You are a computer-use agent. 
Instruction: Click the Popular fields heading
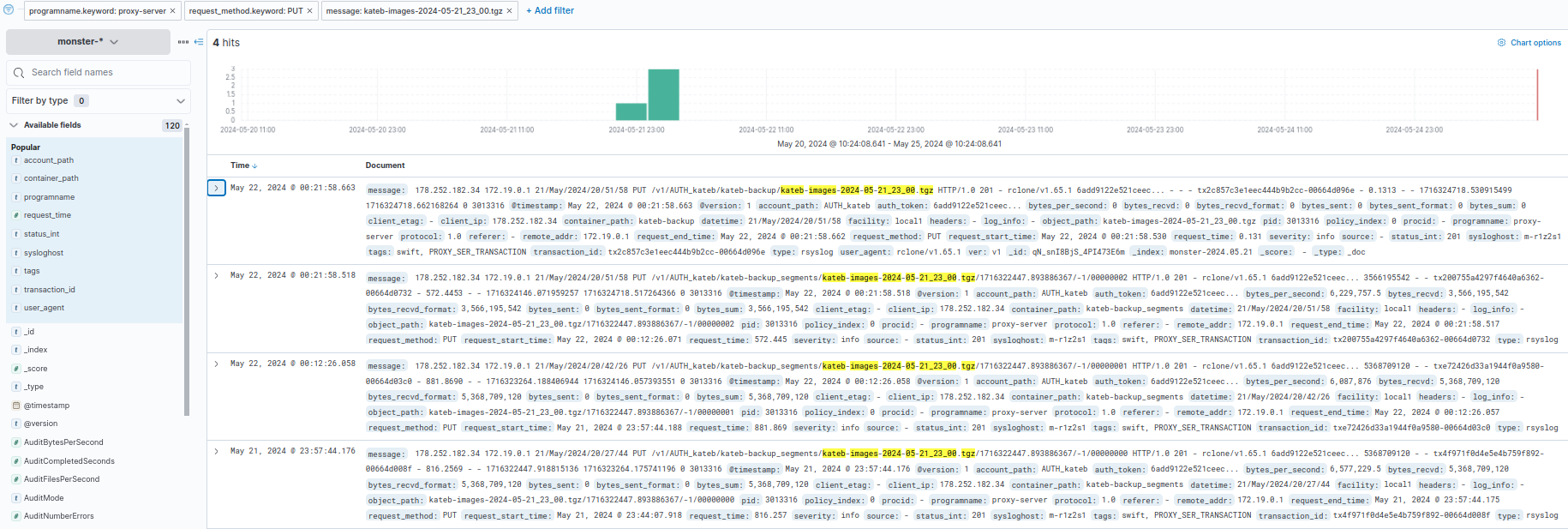click(26, 147)
